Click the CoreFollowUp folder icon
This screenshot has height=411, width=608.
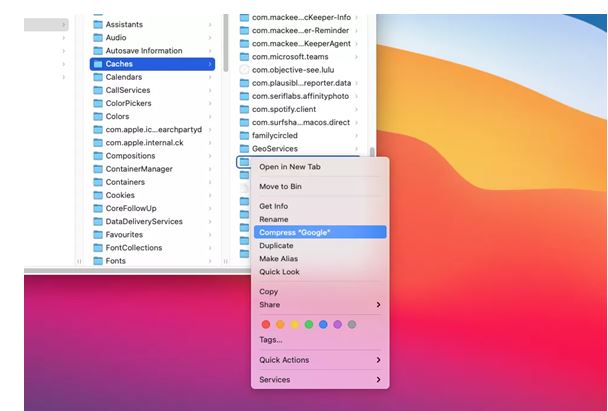[98, 209]
